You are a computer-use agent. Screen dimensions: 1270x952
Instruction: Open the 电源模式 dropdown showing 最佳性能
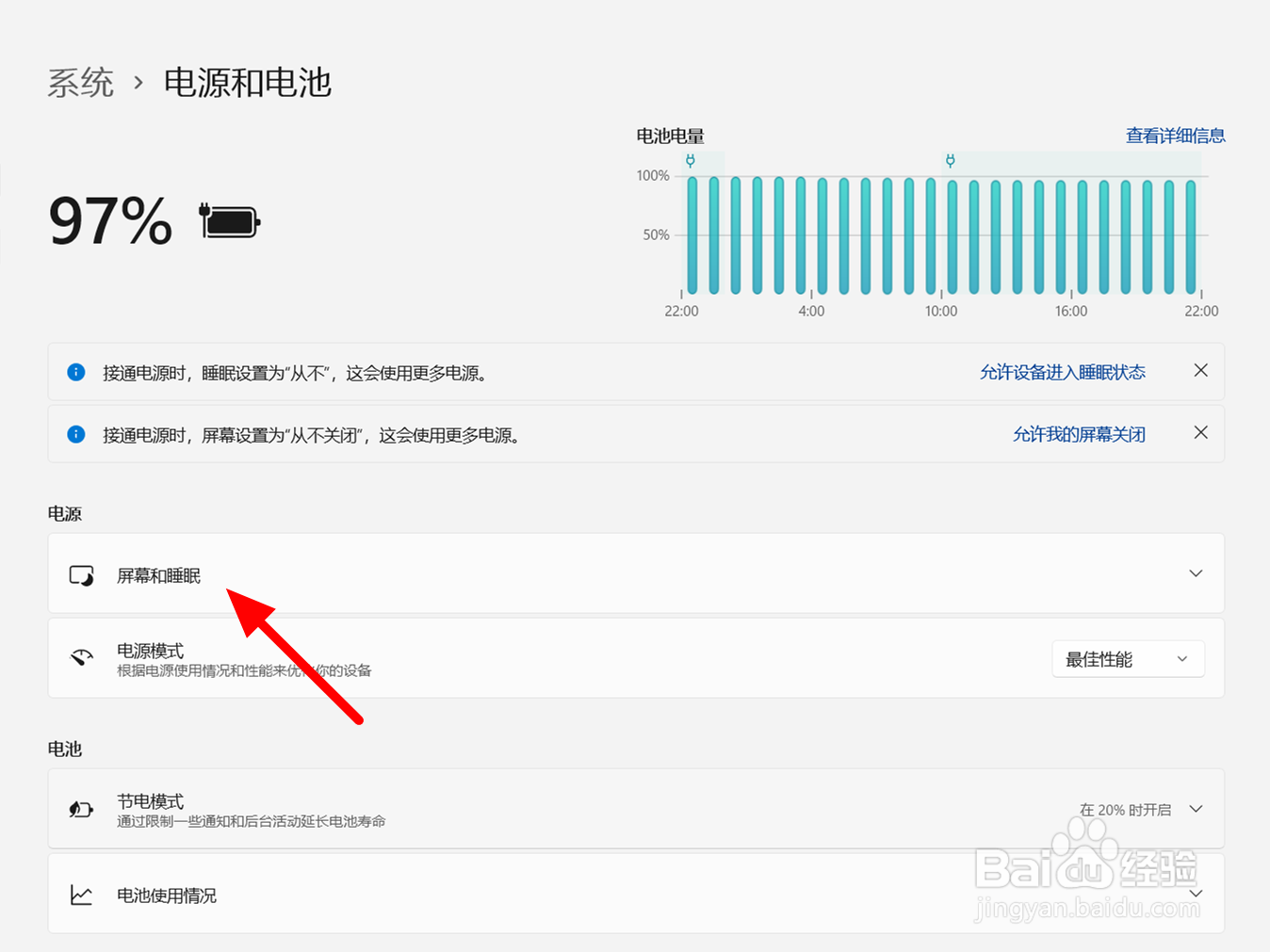(1127, 658)
